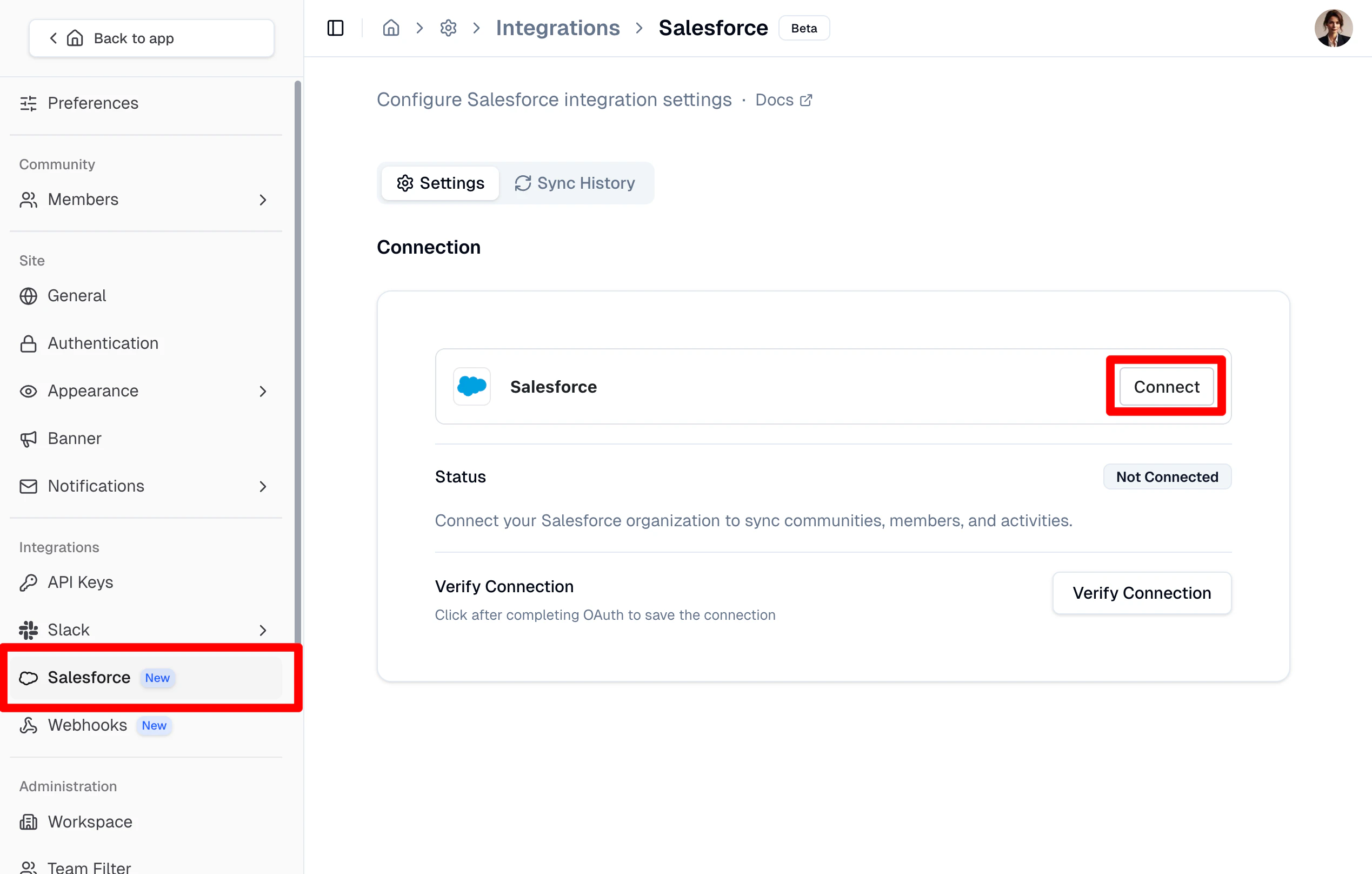Expand the Members submenu chevron
Viewport: 1372px width, 874px height.
(x=263, y=200)
